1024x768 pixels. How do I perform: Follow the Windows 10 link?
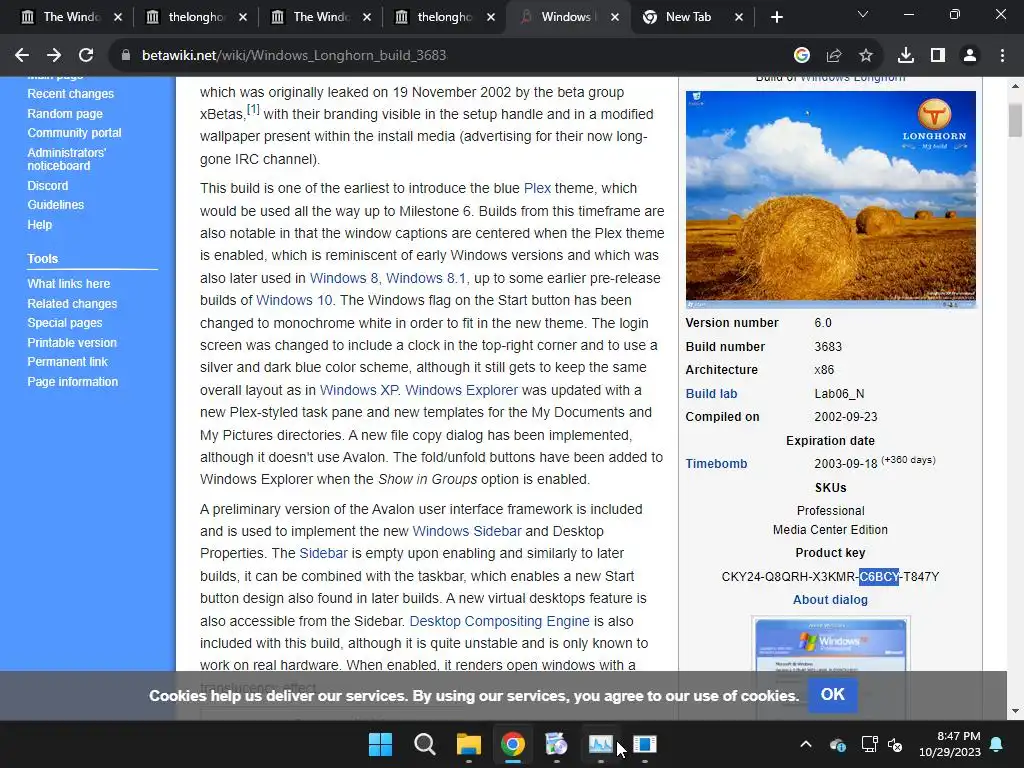[294, 300]
